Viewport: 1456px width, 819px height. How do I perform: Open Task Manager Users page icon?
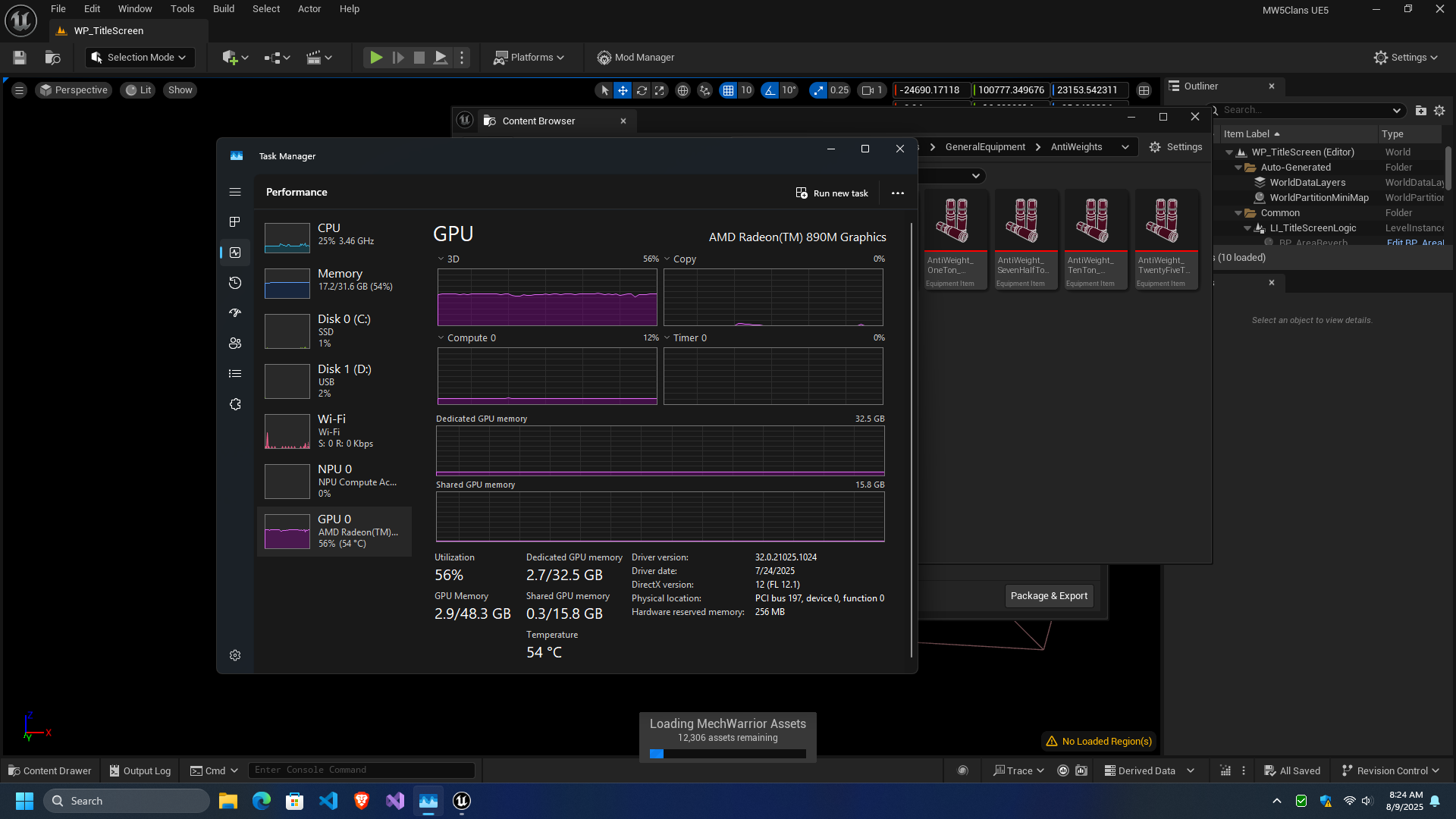point(235,344)
